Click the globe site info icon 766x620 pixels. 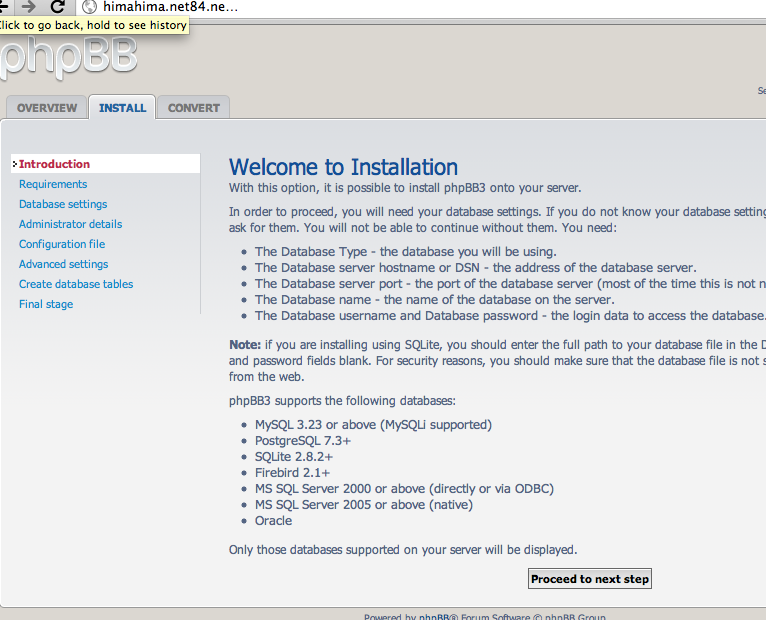click(x=88, y=8)
